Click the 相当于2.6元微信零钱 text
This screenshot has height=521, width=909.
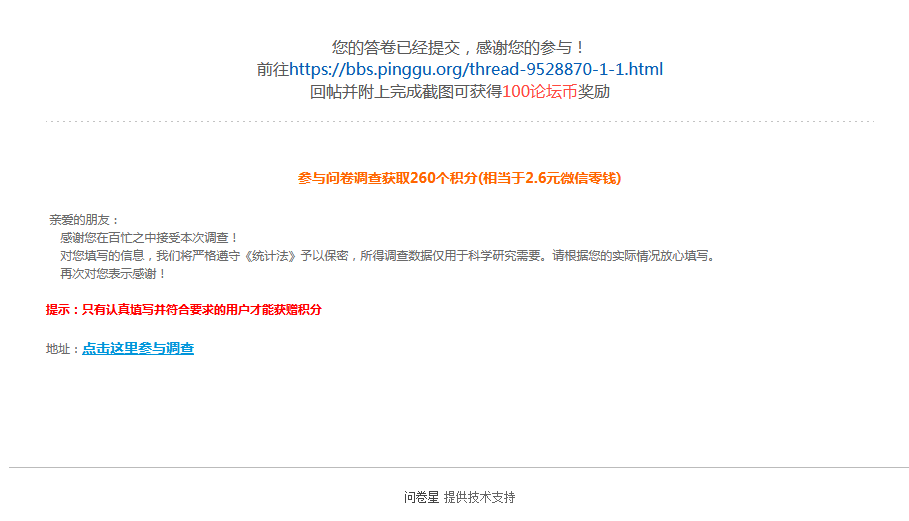550,178
